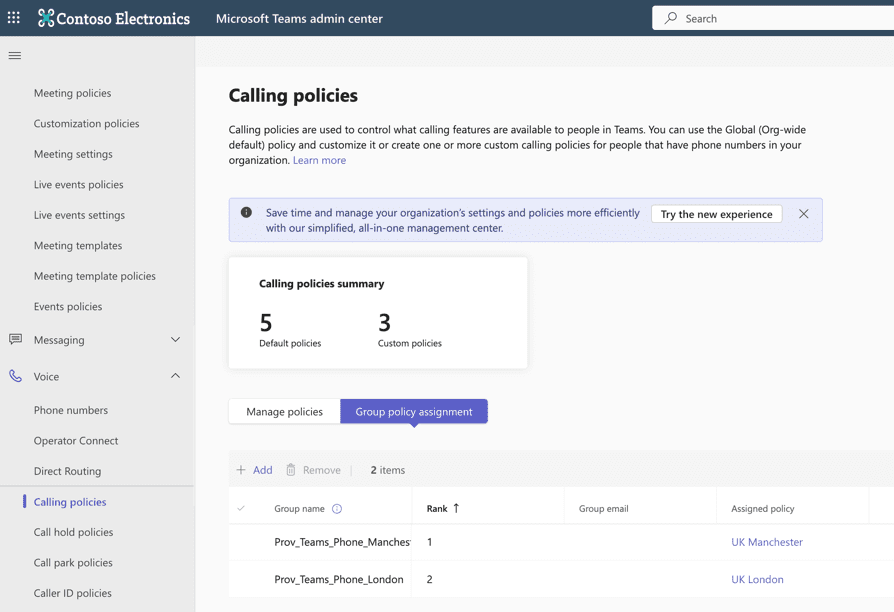
Task: Select the Prov_Teams_Phone_Manchester row checkbox
Action: (x=241, y=542)
